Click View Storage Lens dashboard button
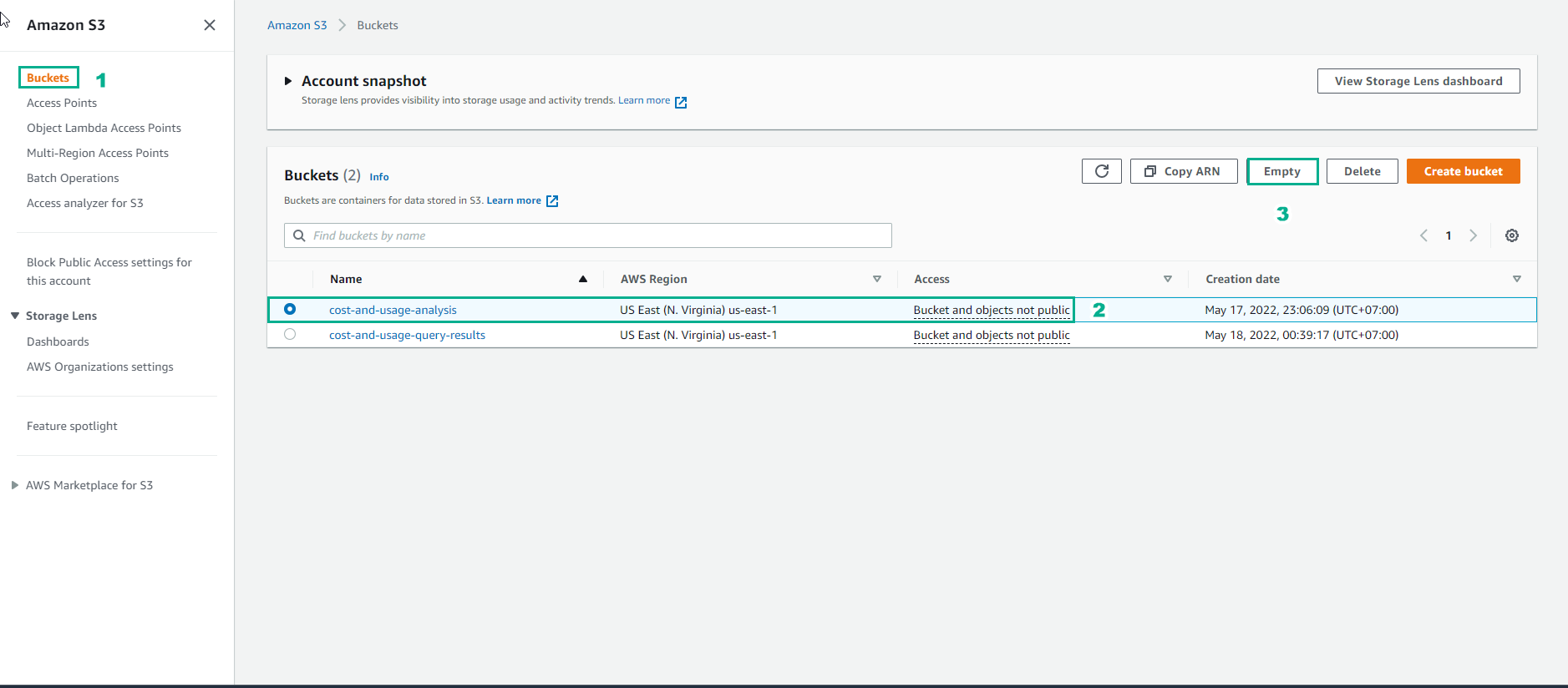The height and width of the screenshot is (688, 1568). point(1418,81)
